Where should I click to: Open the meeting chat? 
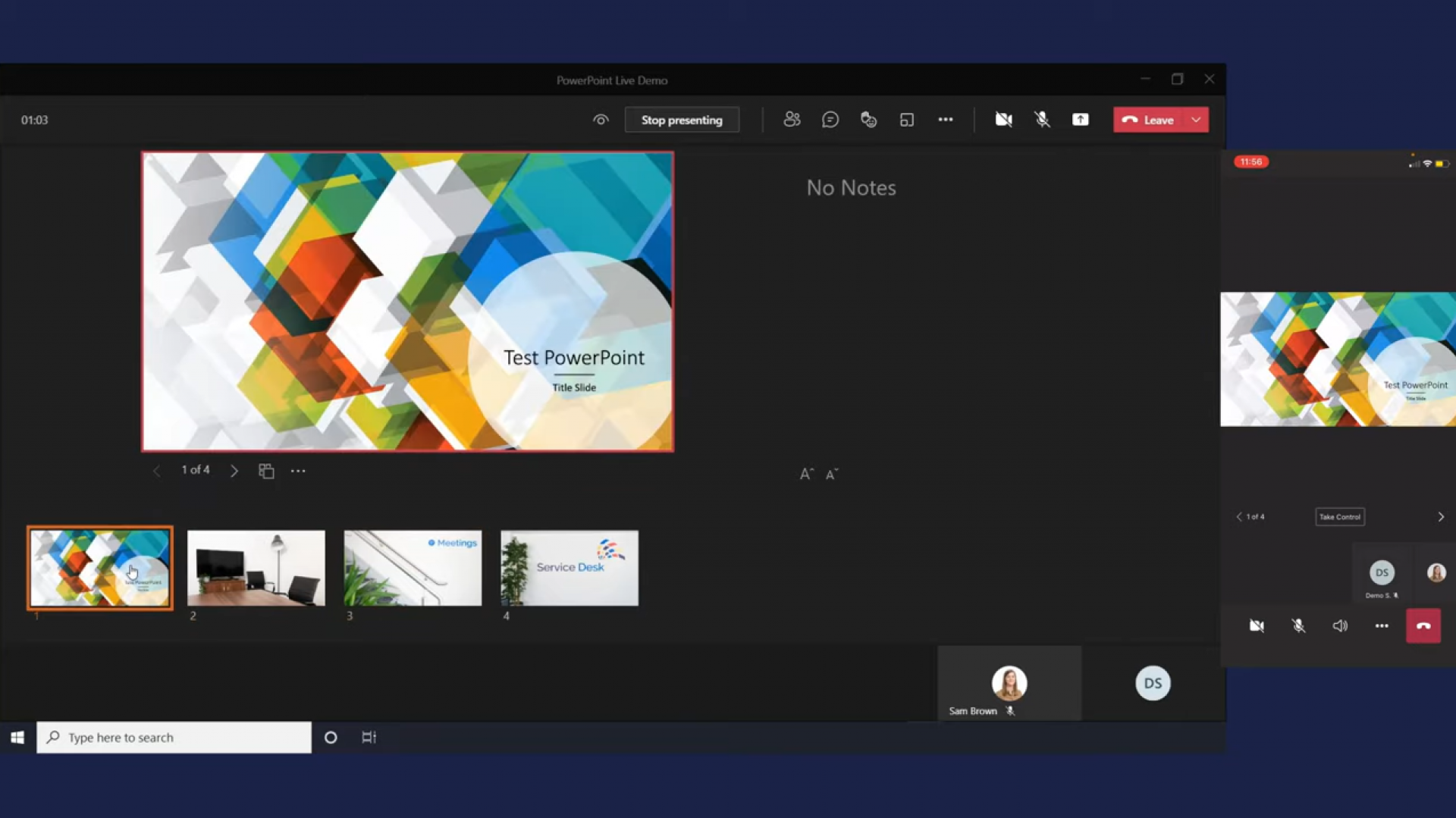point(830,119)
